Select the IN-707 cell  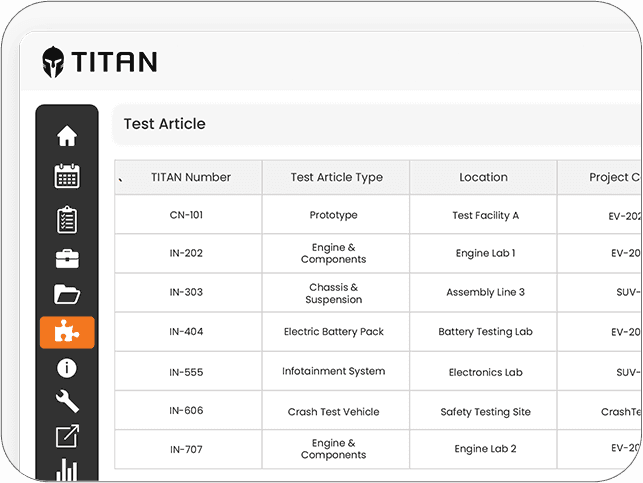pos(188,449)
